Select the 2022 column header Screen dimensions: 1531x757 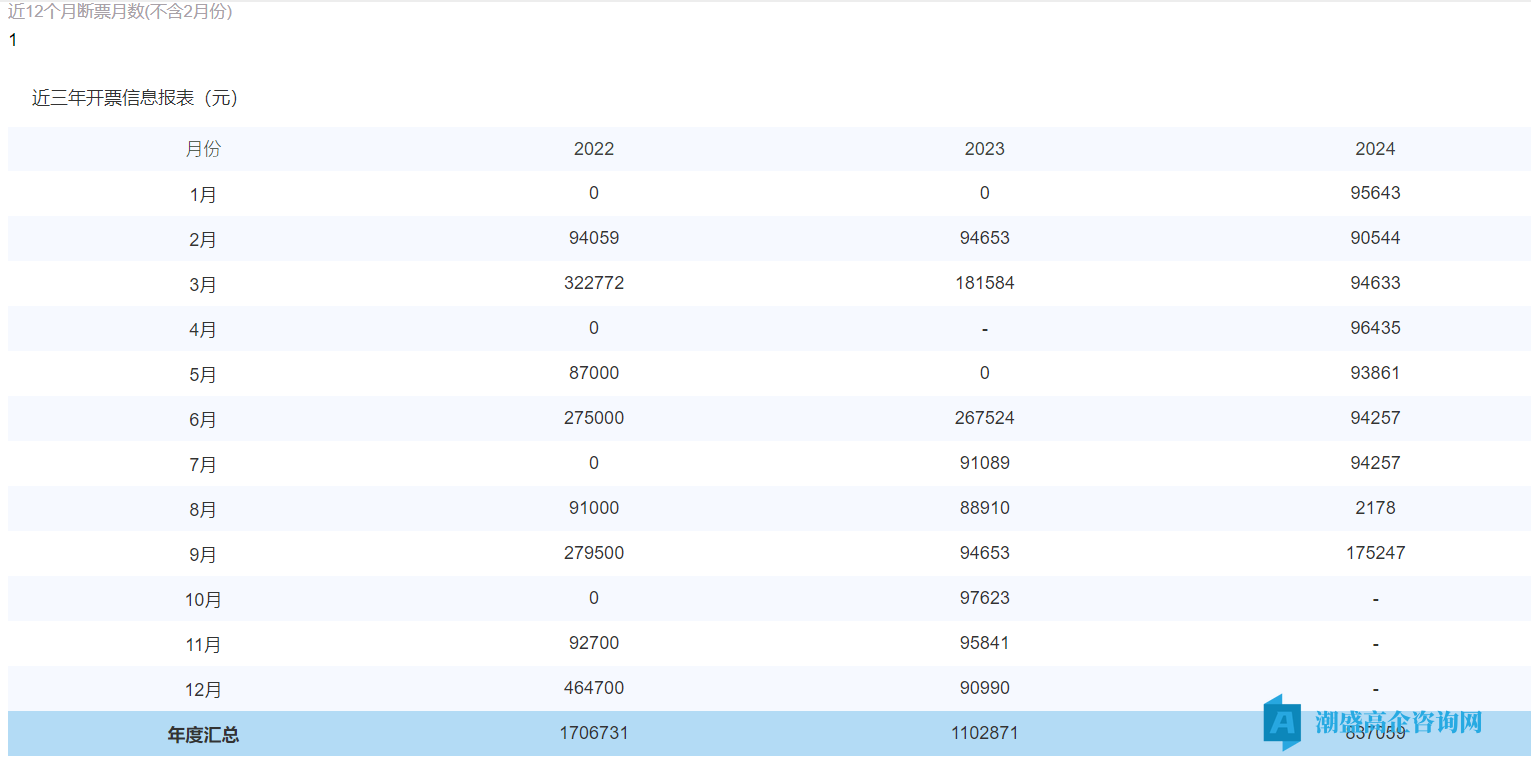point(594,149)
